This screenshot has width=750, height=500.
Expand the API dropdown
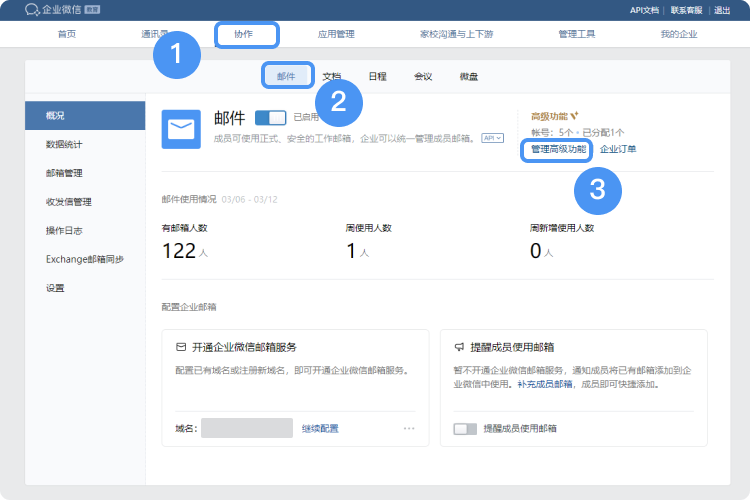click(492, 137)
